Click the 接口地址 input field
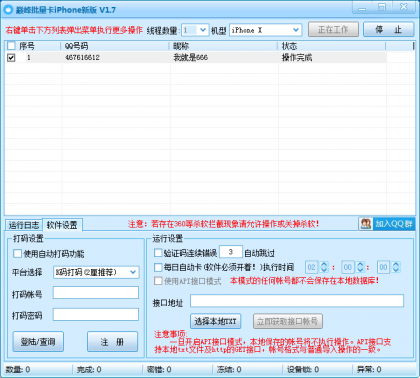Image resolution: width=420 pixels, height=378 pixels. click(x=297, y=301)
